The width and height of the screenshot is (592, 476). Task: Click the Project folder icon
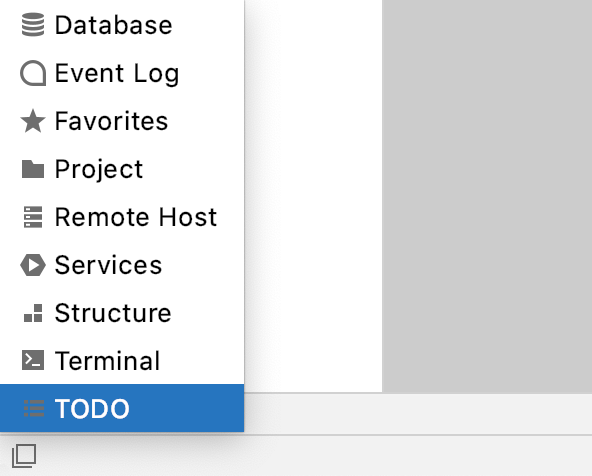pyautogui.click(x=33, y=169)
